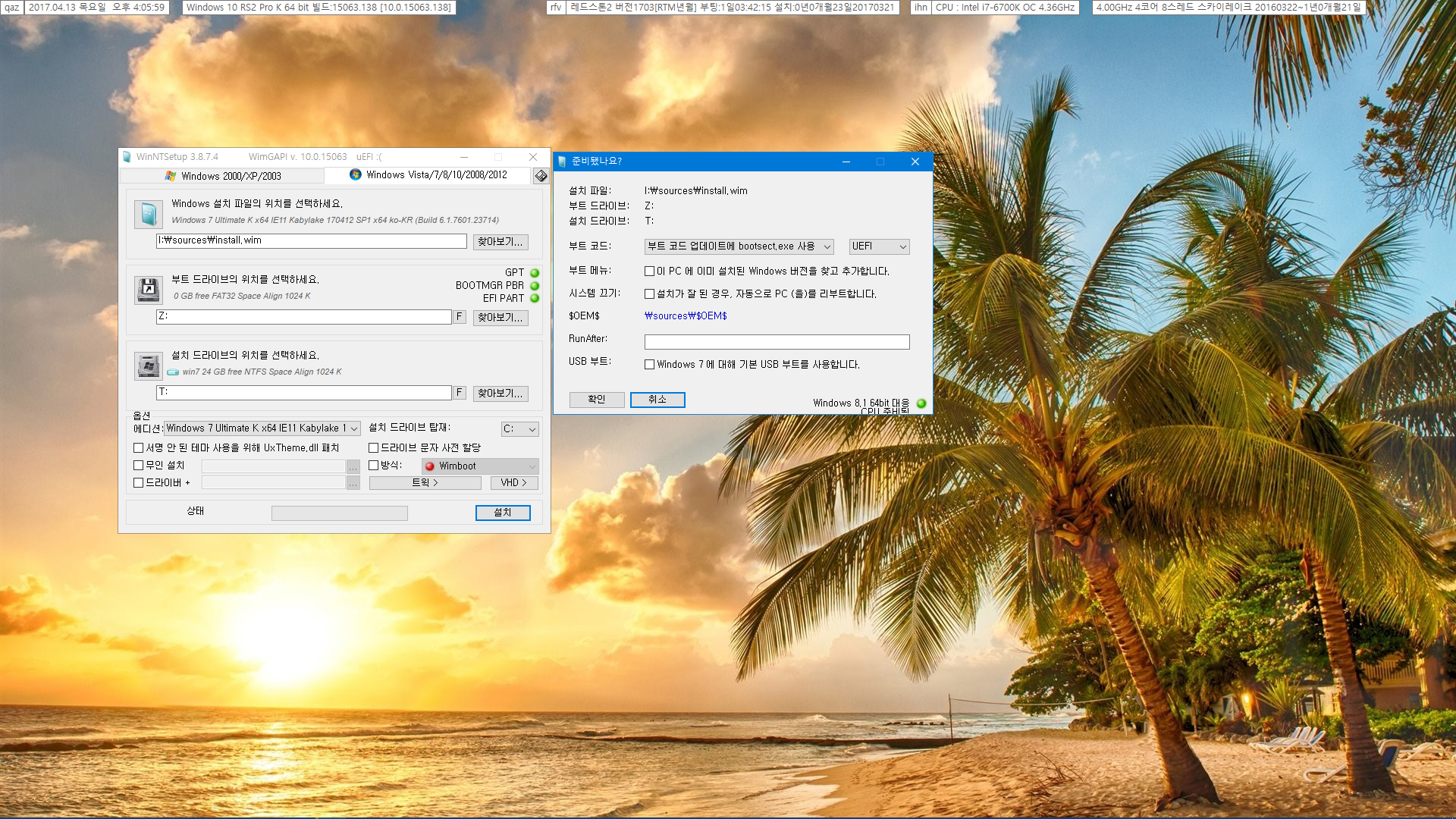Toggle Windows 7 default USB boot checkbox

click(x=649, y=365)
